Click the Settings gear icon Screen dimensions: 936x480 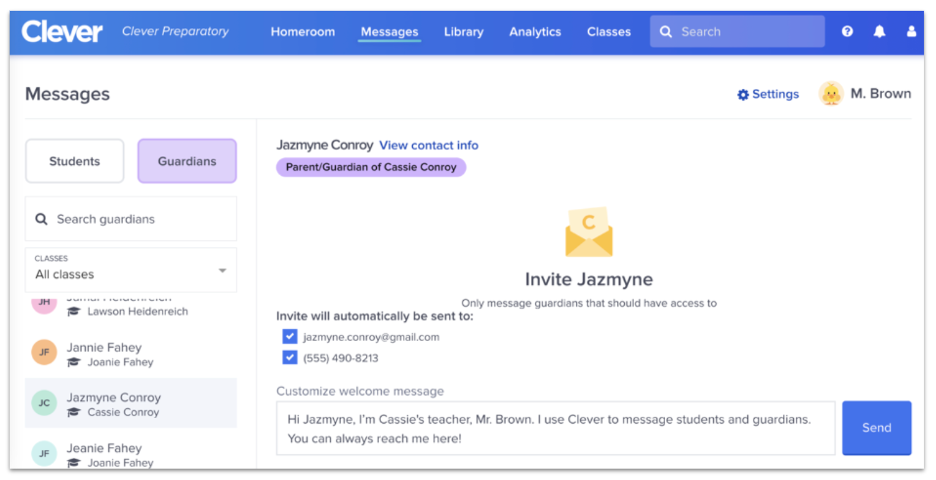[743, 95]
